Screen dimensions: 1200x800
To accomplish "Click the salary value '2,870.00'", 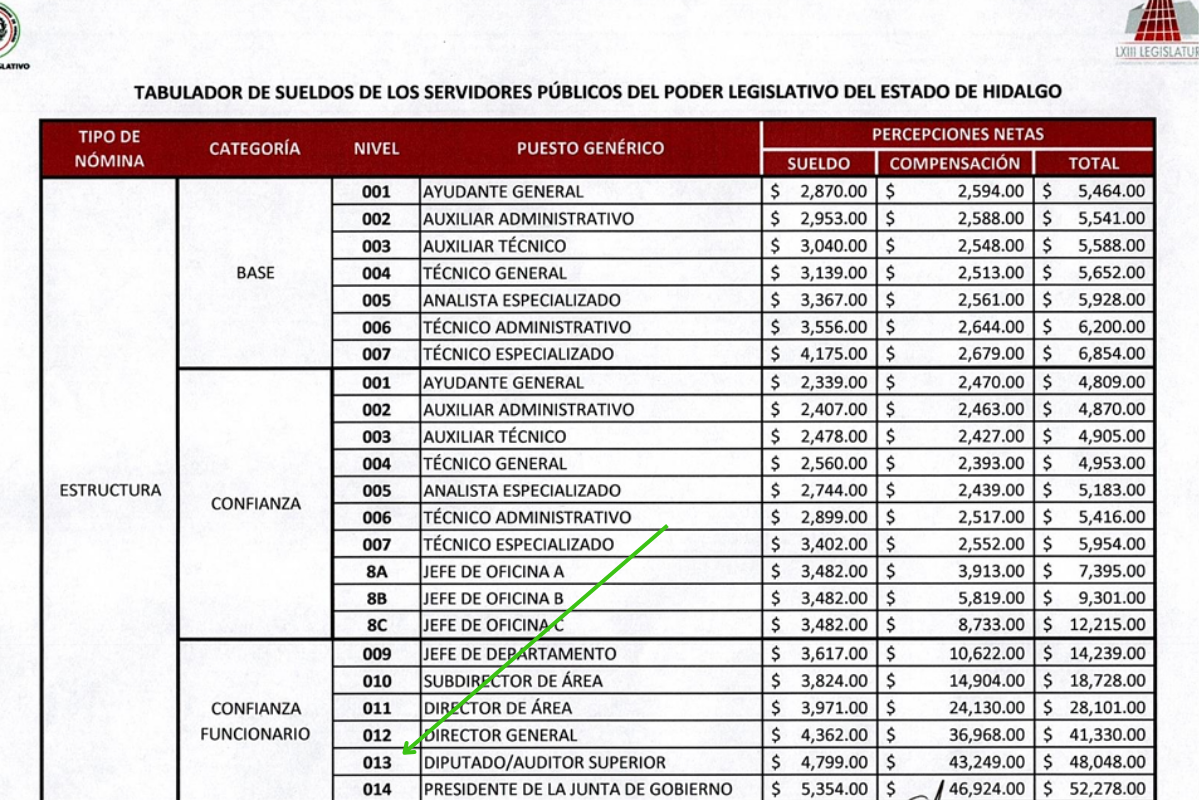I will click(833, 191).
